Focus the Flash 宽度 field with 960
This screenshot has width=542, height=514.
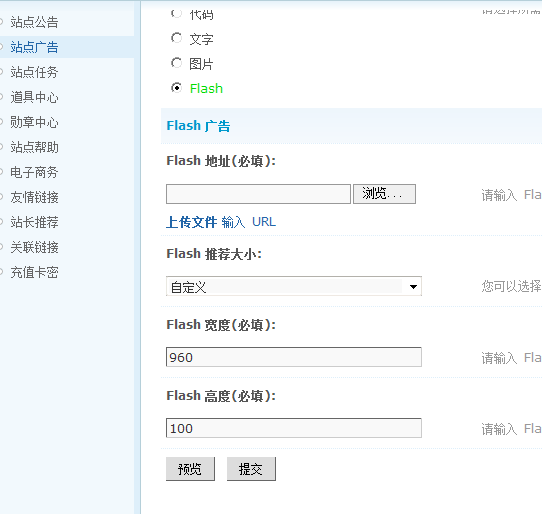[294, 357]
